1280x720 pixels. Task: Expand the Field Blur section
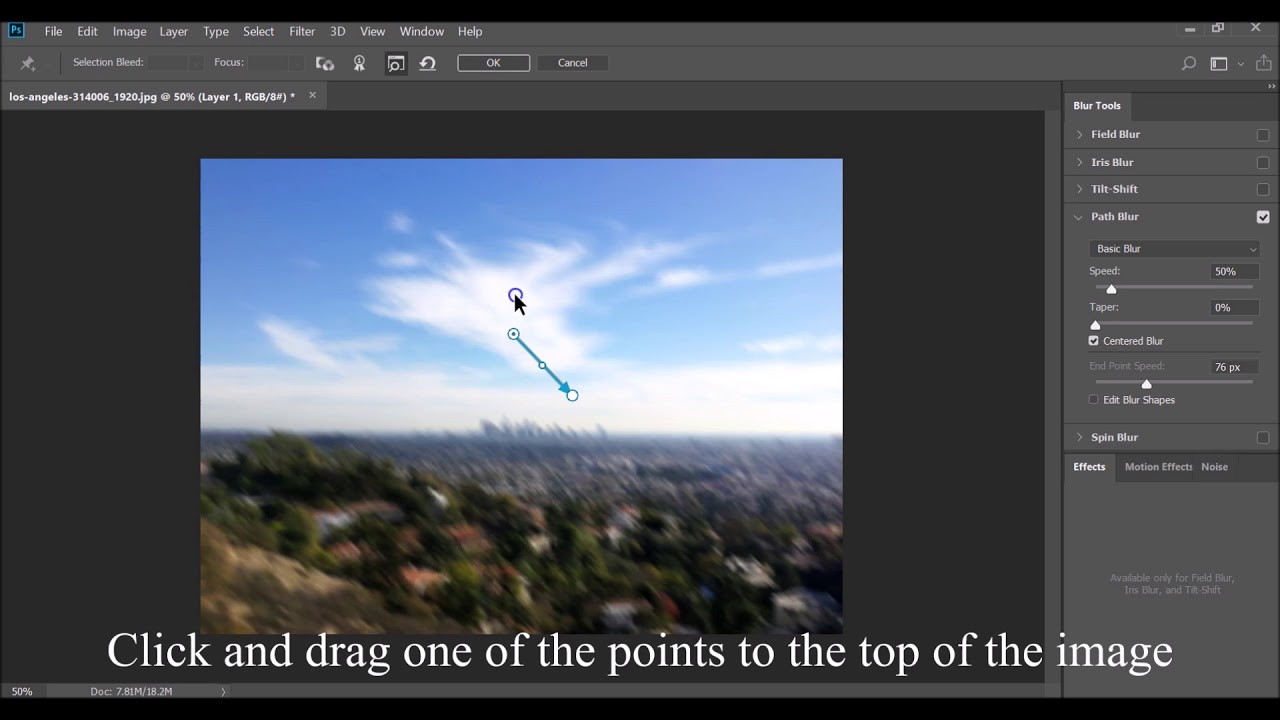coord(1079,134)
